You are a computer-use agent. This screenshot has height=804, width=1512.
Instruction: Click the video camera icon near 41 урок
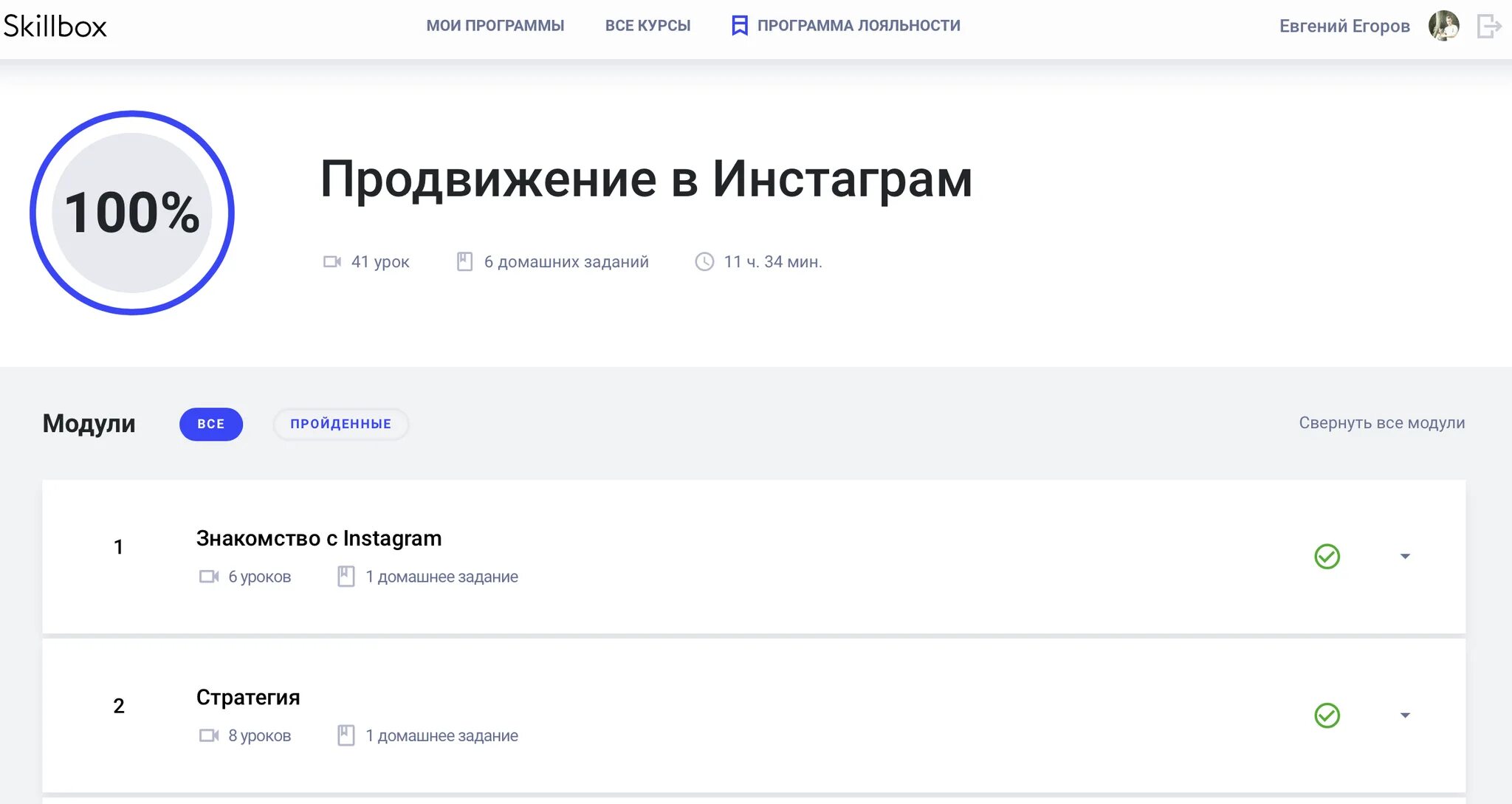point(332,262)
